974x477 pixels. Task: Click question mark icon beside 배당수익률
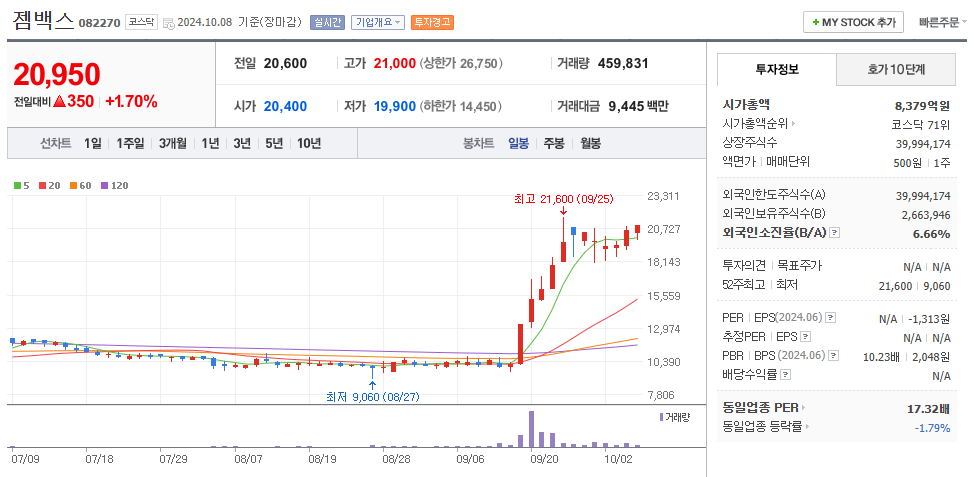point(786,375)
